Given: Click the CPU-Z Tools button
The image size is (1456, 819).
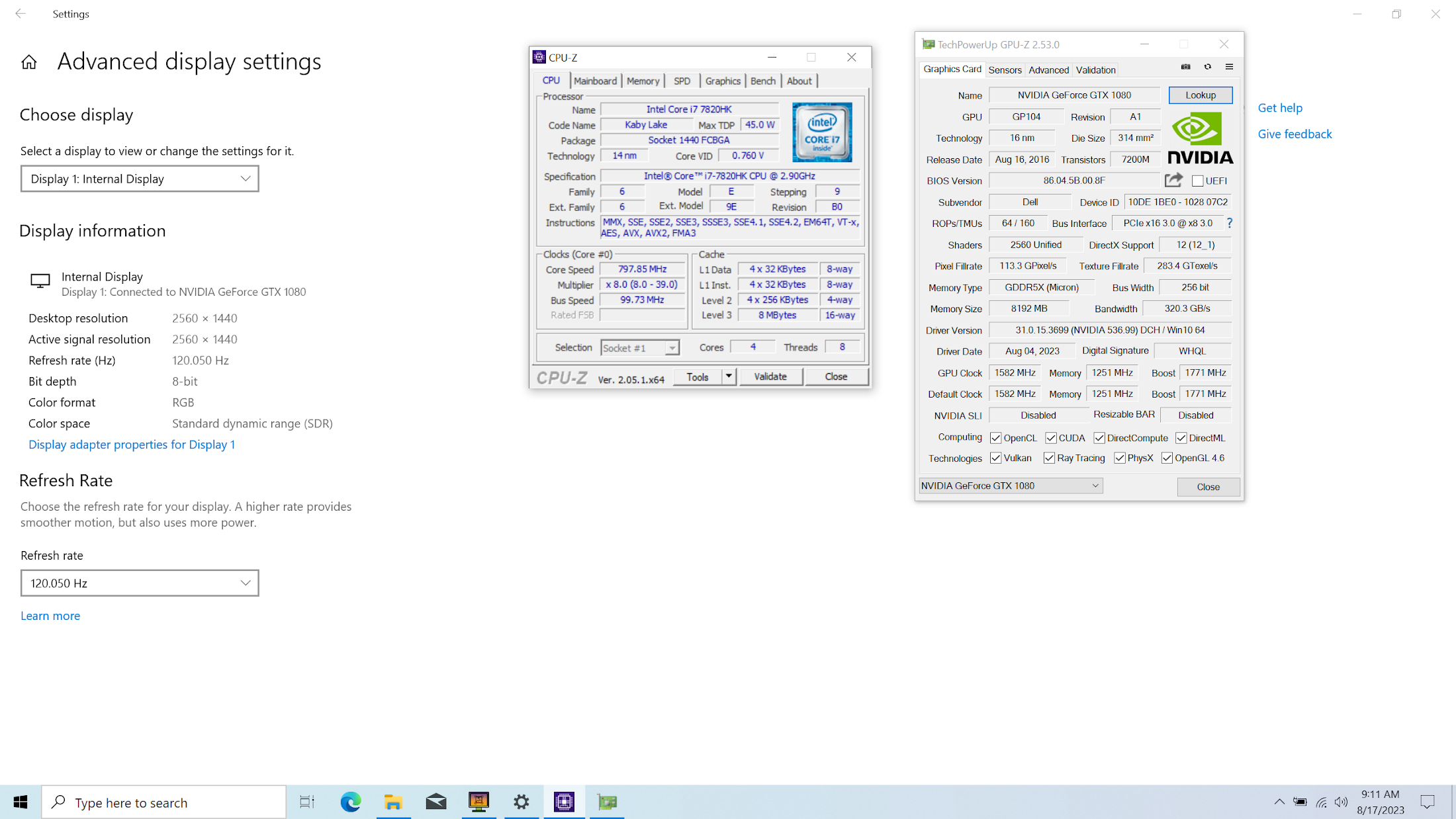Looking at the screenshot, I should click(698, 376).
